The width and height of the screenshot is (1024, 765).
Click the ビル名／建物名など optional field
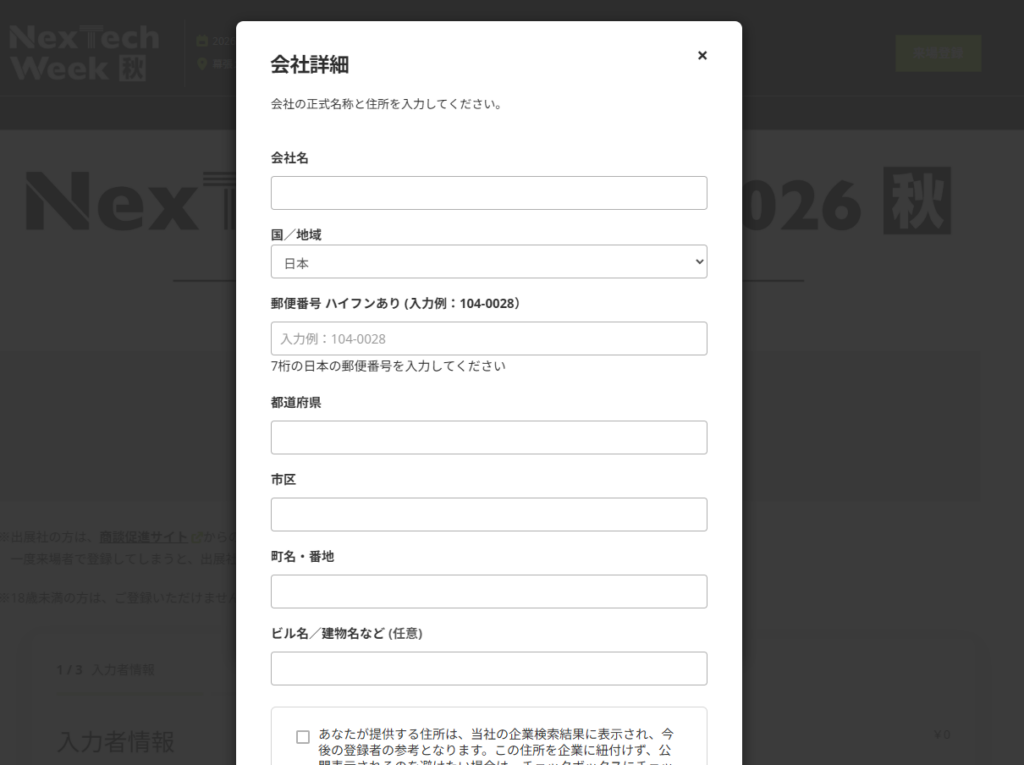(x=488, y=668)
